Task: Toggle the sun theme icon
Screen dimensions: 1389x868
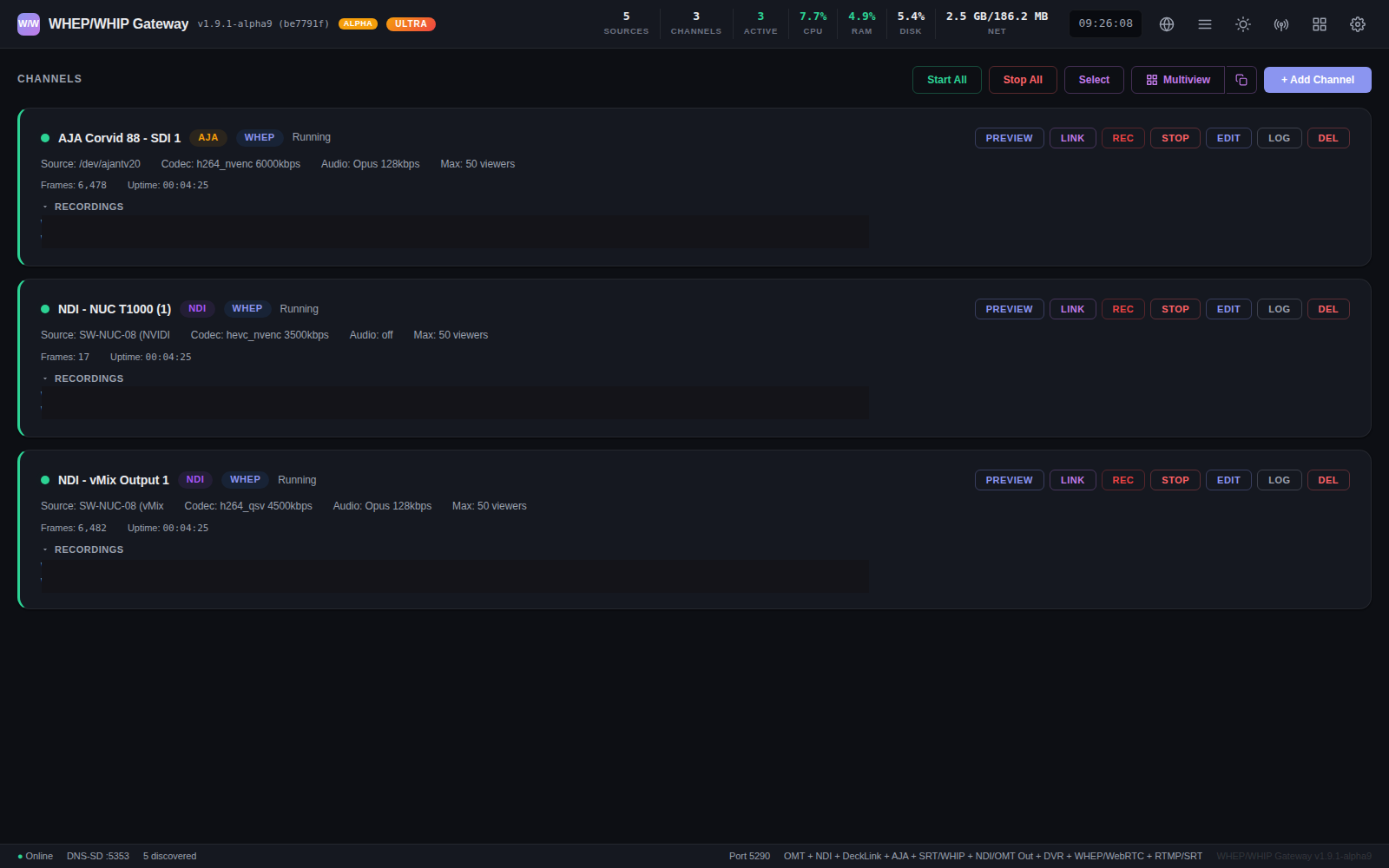Action: click(1243, 24)
